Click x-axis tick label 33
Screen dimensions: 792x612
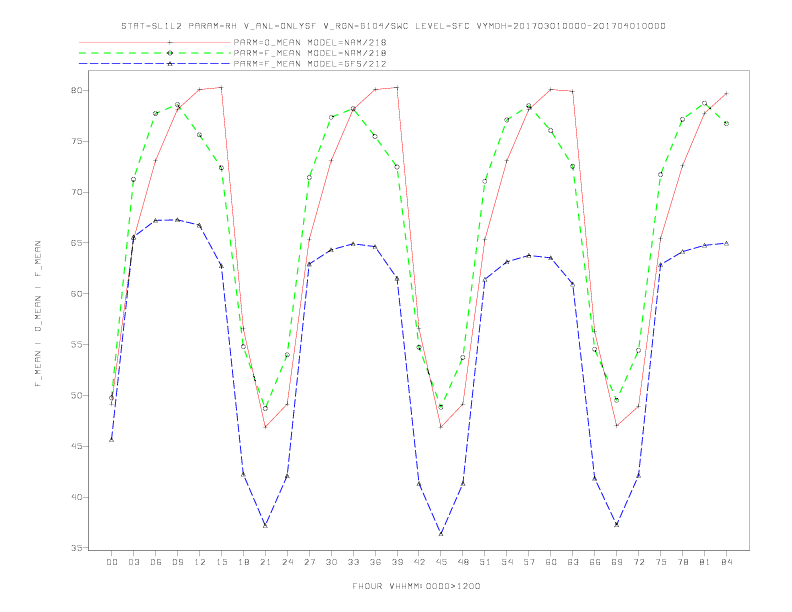pyautogui.click(x=354, y=562)
